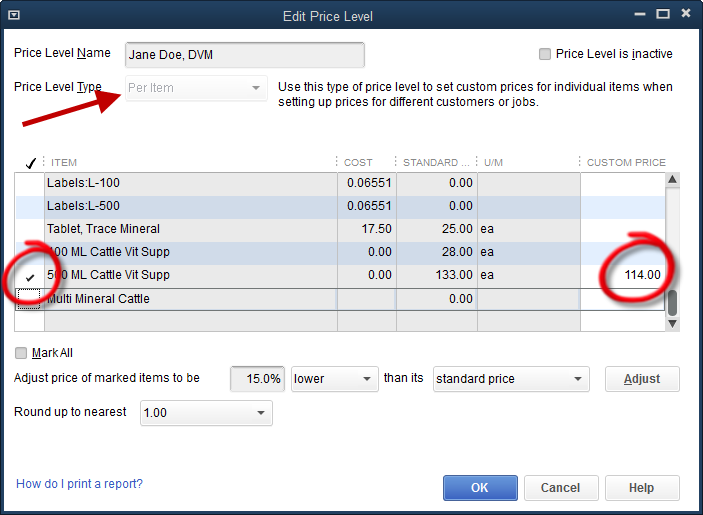Click the ITEM column header
Image resolution: width=703 pixels, height=515 pixels.
64,163
